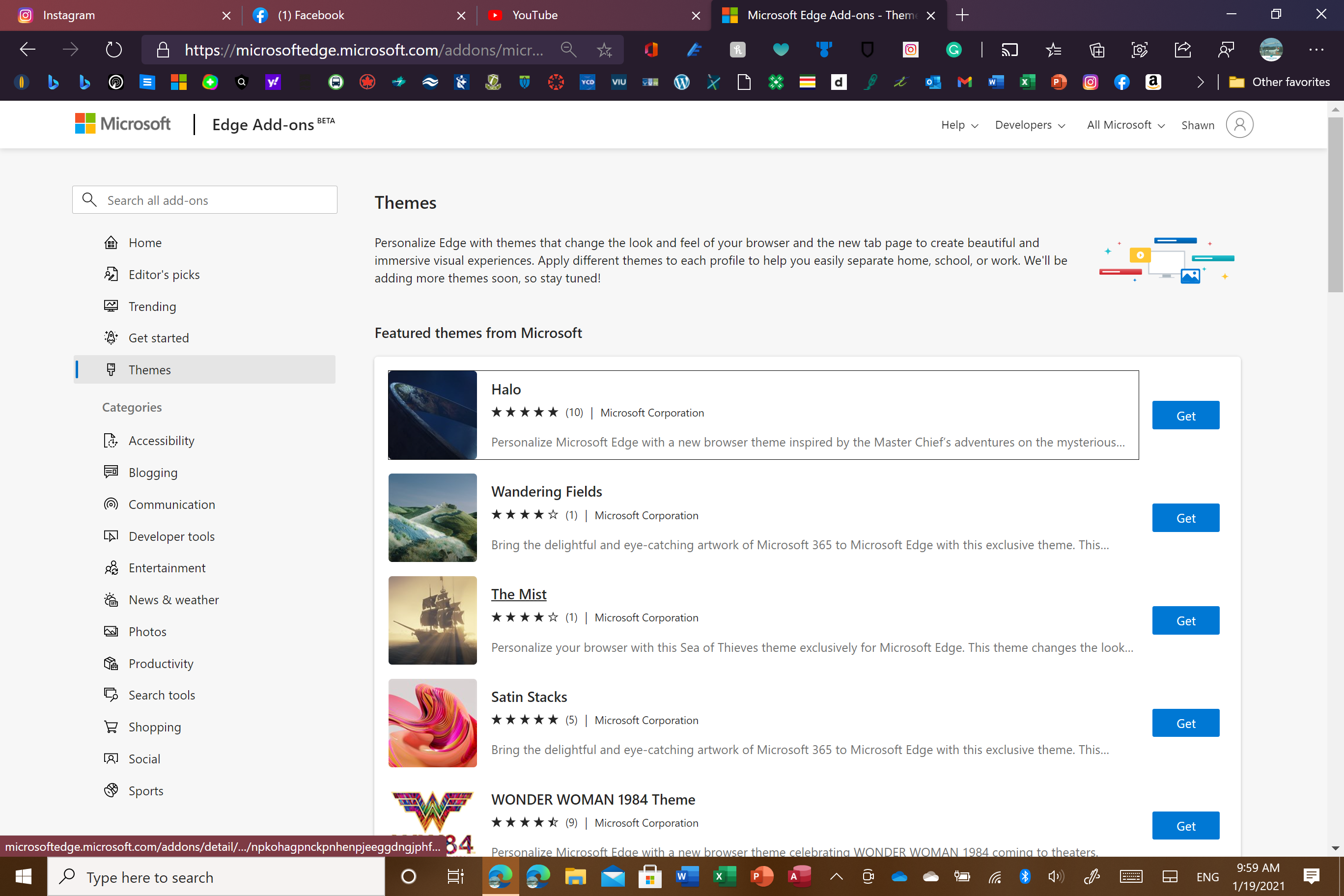The image size is (1344, 896).
Task: Click the Cast media icon
Action: [x=1009, y=50]
